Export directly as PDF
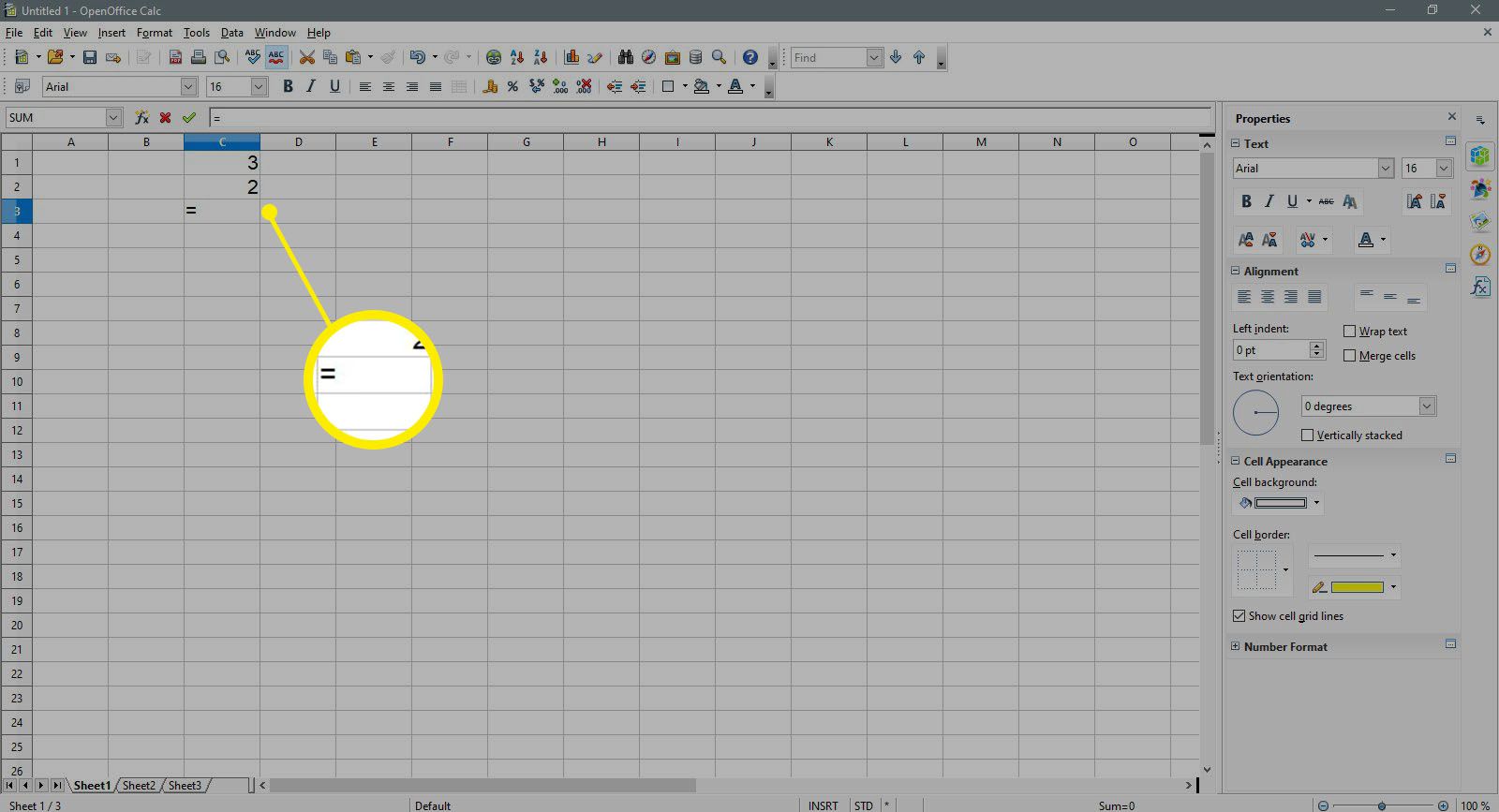Image resolution: width=1499 pixels, height=812 pixels. coord(175,57)
